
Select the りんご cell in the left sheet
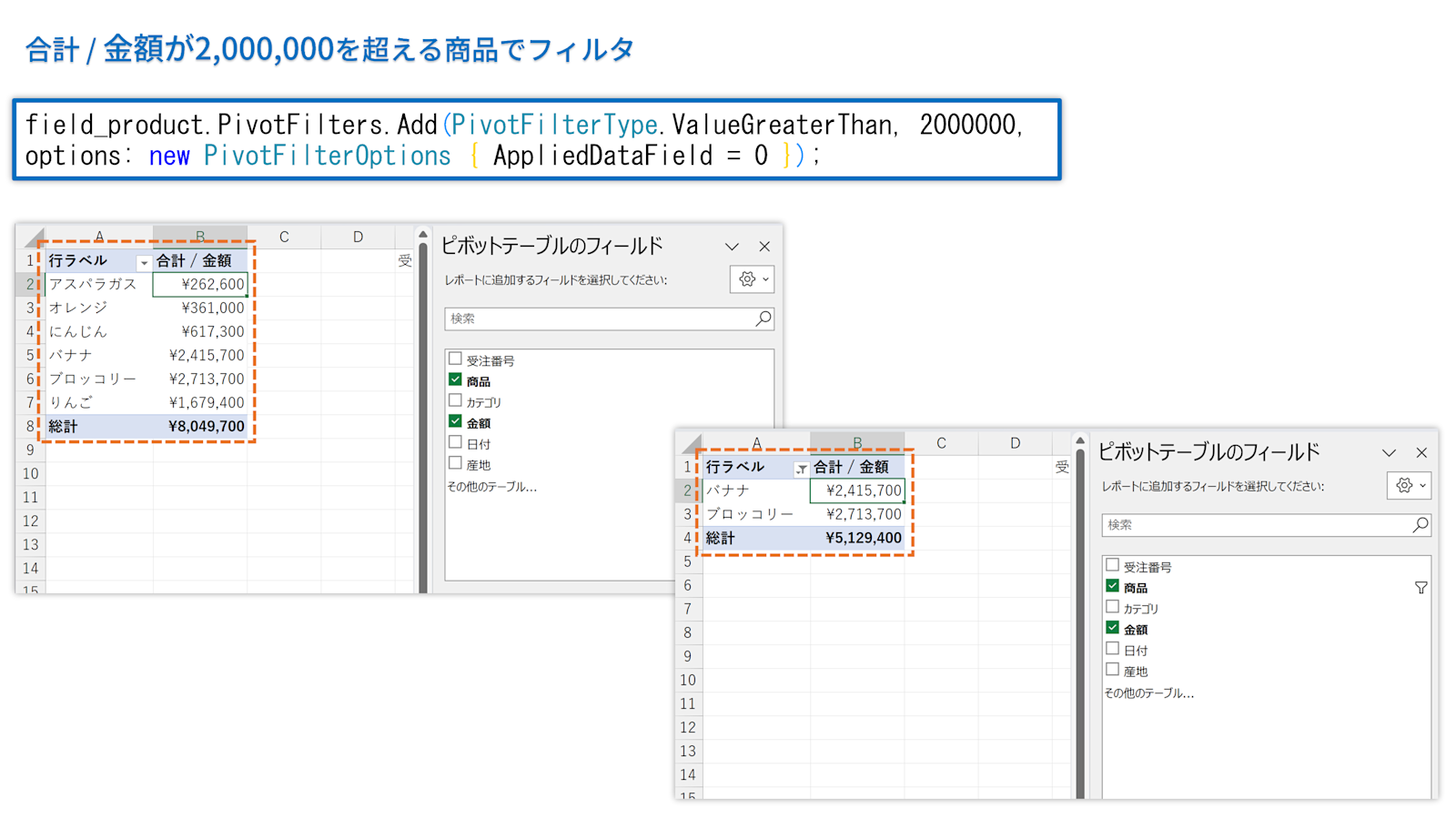click(99, 403)
